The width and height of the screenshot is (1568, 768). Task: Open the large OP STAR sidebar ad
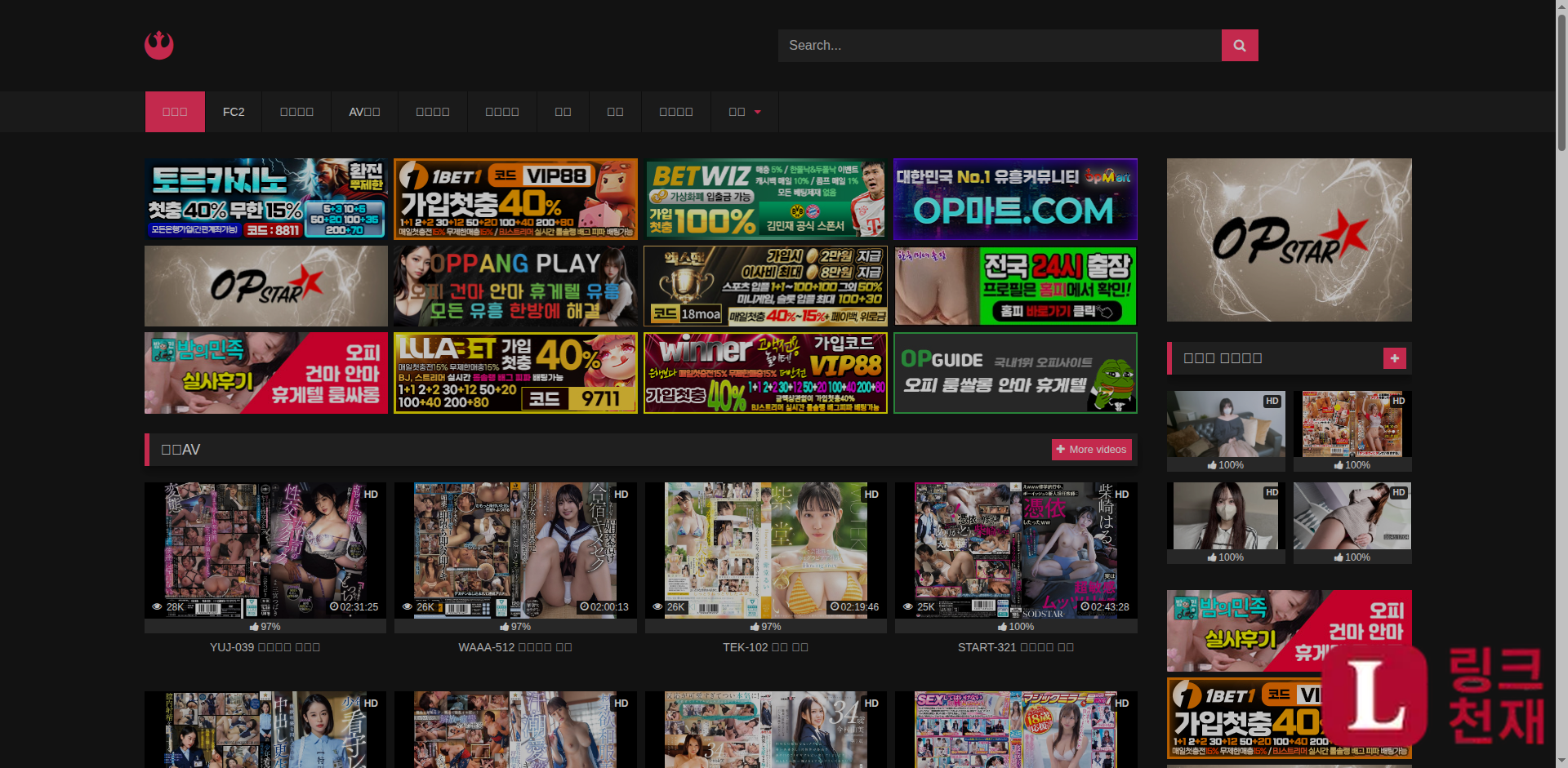pyautogui.click(x=1289, y=240)
